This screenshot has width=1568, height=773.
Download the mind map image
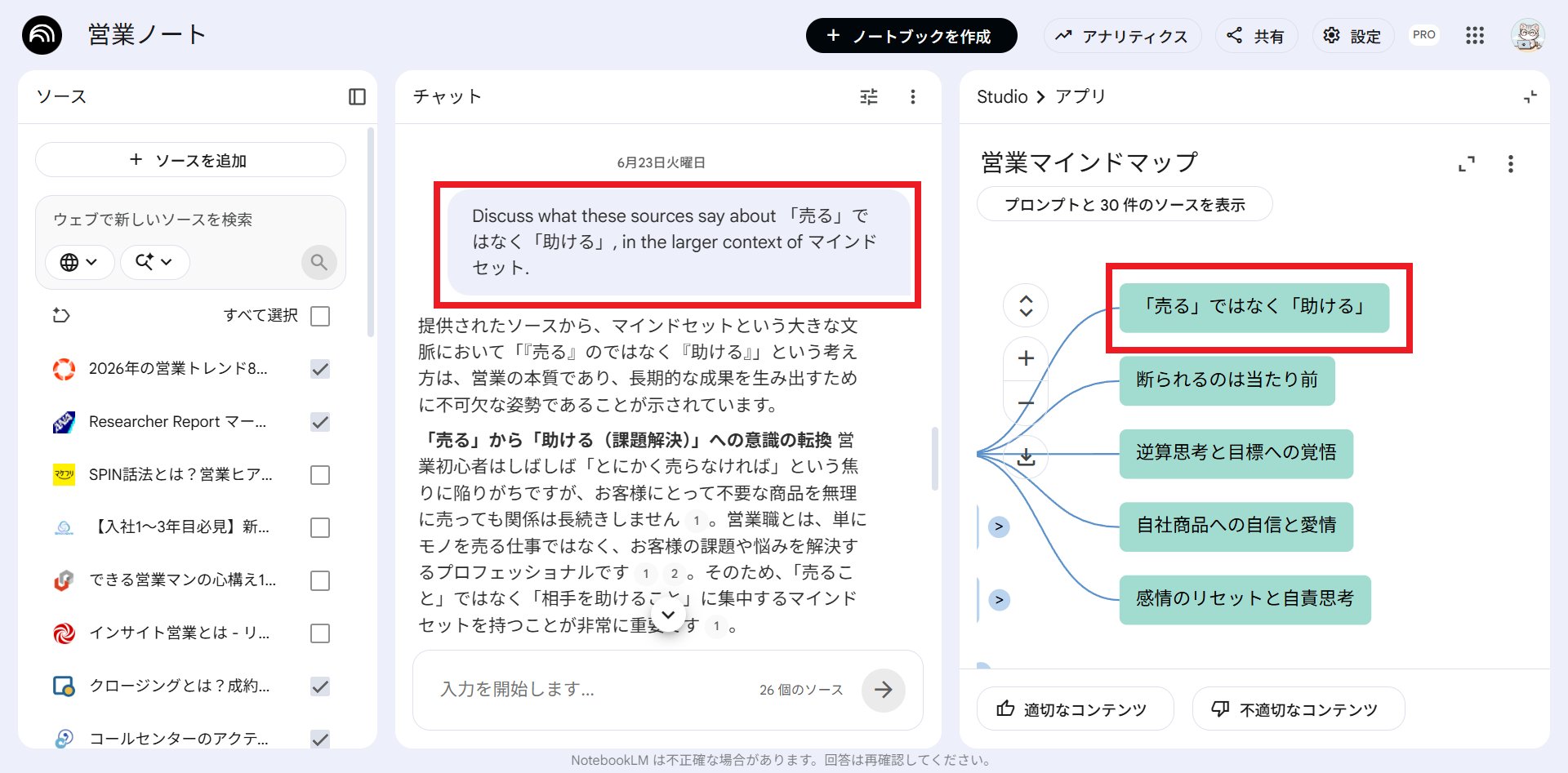tap(1026, 456)
